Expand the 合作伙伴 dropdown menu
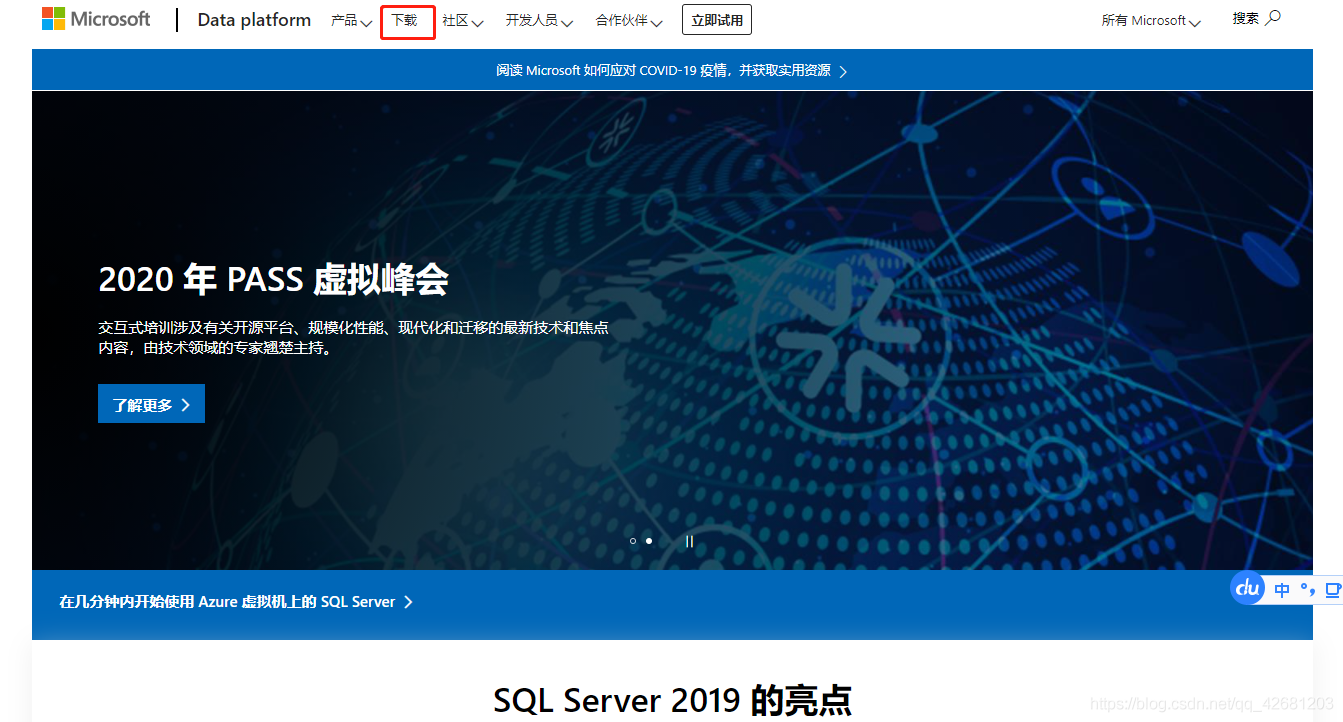Screen dimensions: 1343x722 [629, 20]
